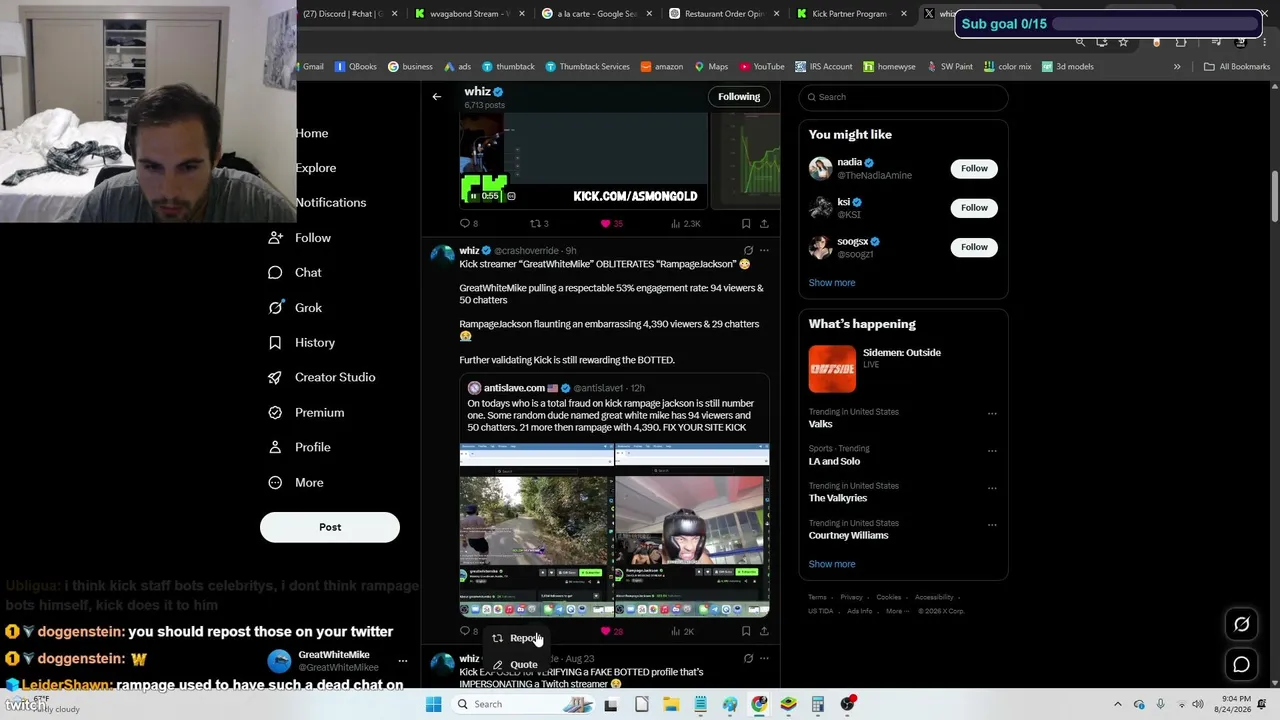Bookmark the GreatWhiteMike OBLITERATES post
Viewport: 1280px width, 720px height.
point(745,631)
